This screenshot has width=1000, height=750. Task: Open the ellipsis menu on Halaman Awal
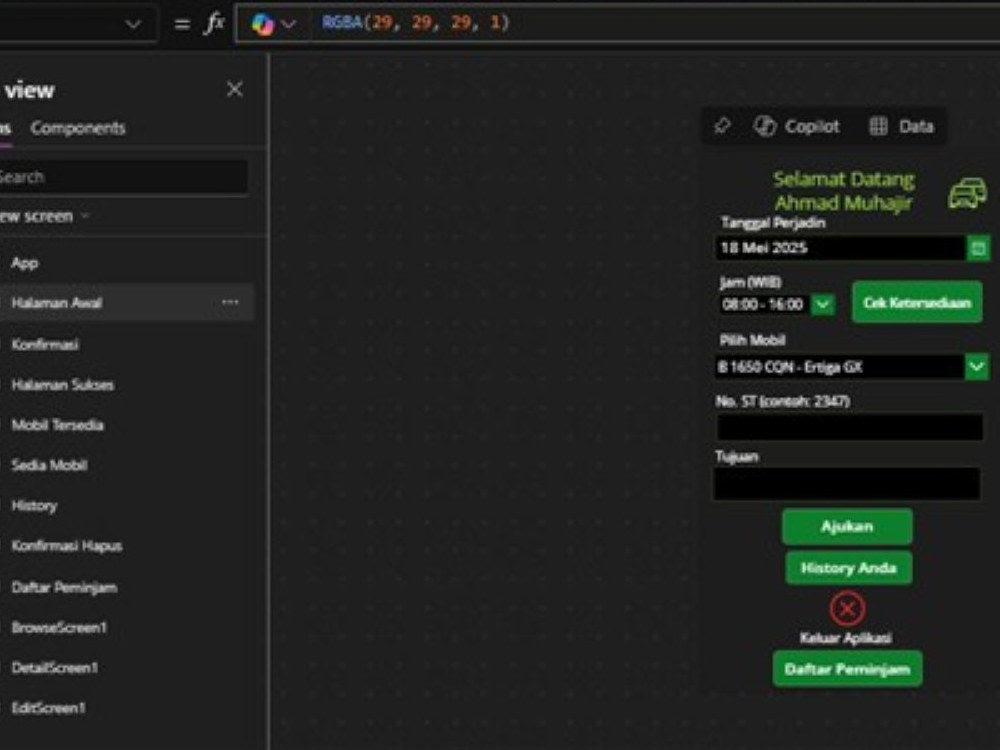[x=231, y=302]
